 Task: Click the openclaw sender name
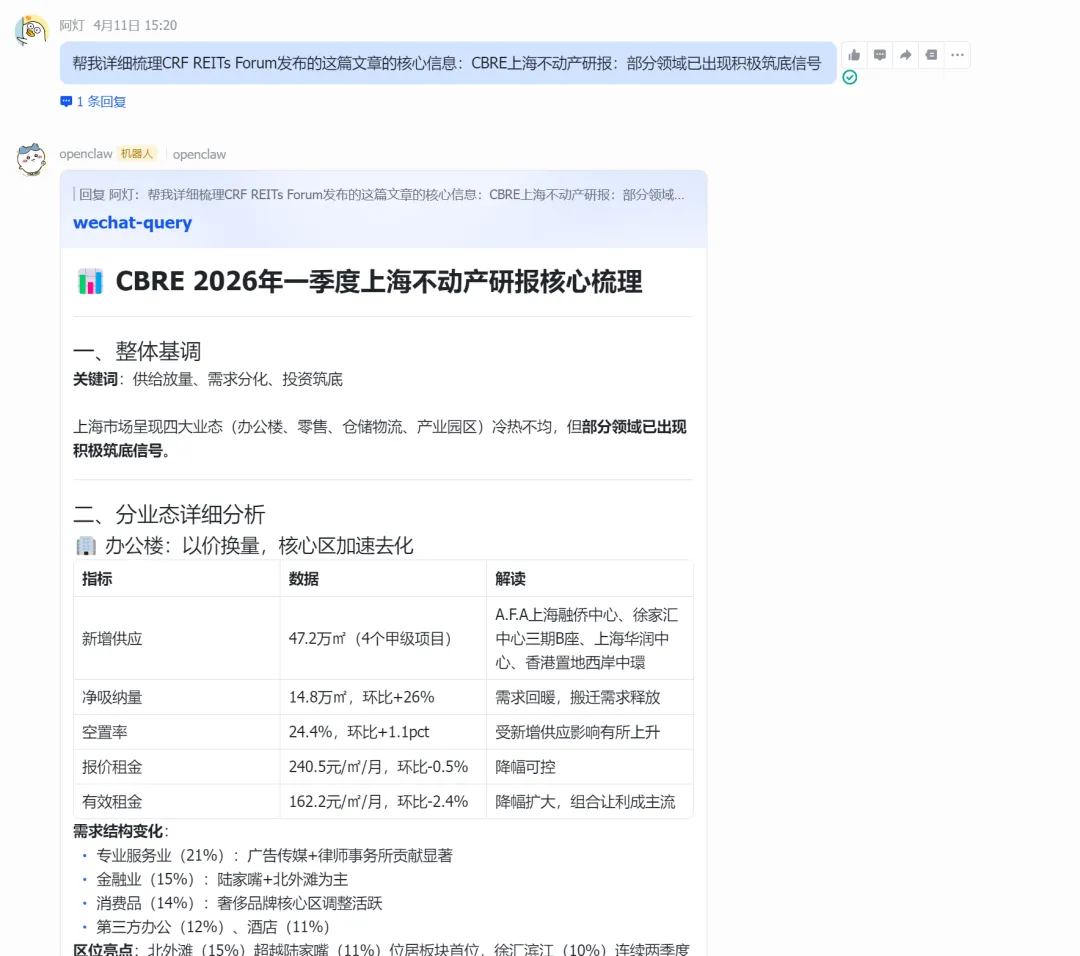pyautogui.click(x=85, y=154)
